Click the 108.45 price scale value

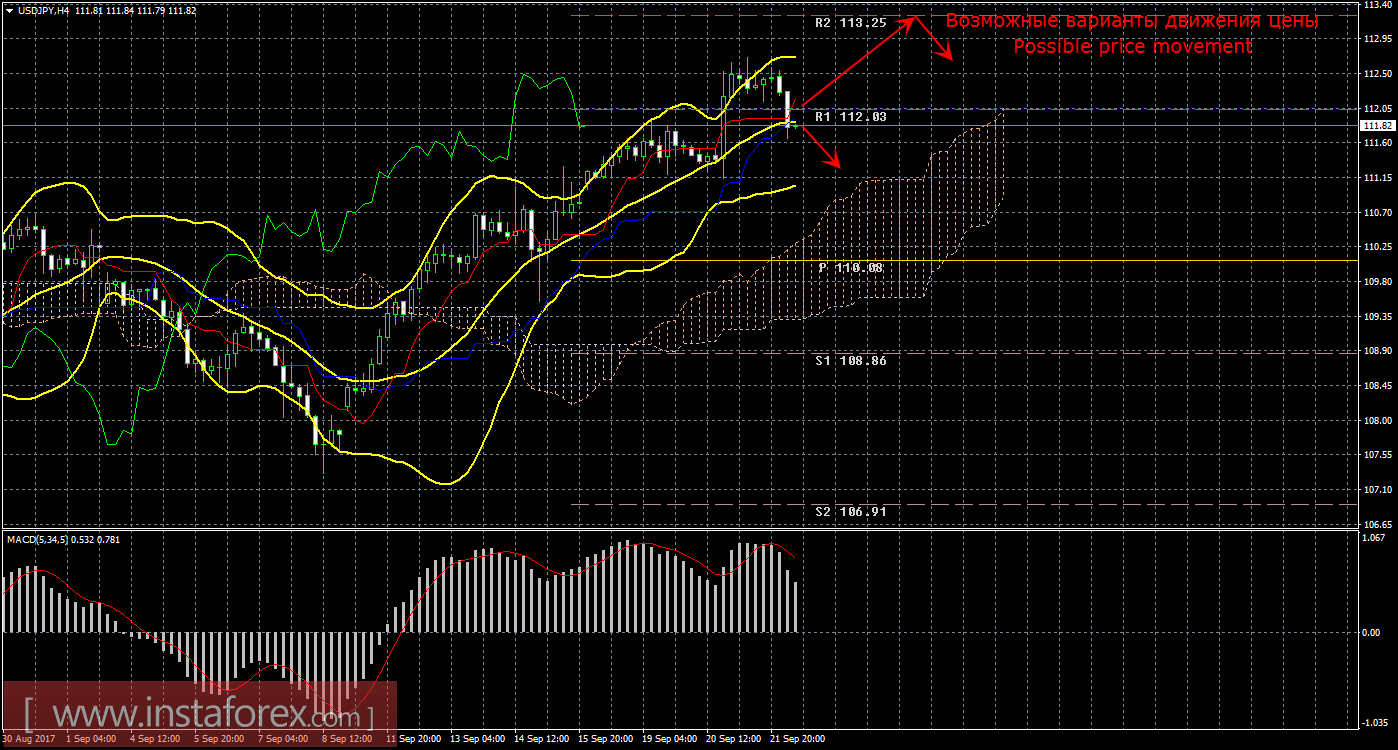click(1377, 386)
